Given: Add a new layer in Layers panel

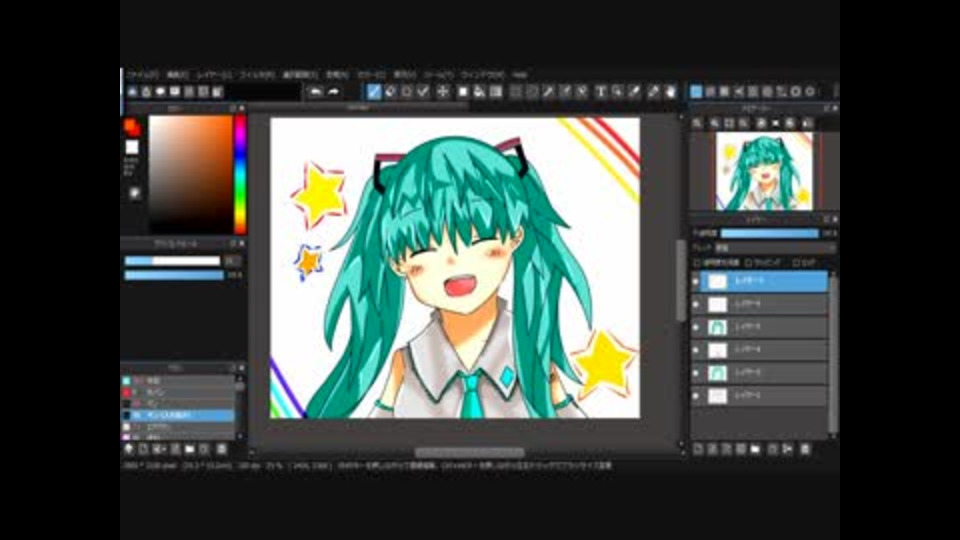Looking at the screenshot, I should click(698, 449).
